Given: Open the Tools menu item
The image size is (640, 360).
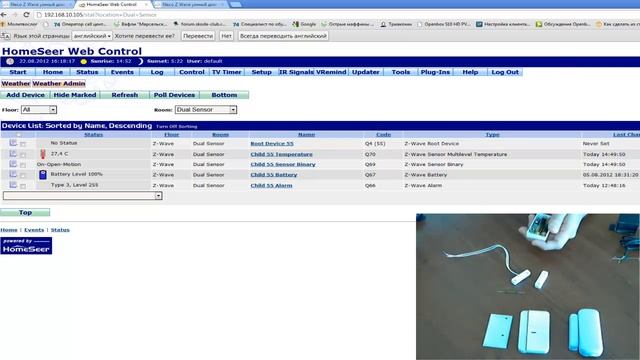Looking at the screenshot, I should pos(400,72).
